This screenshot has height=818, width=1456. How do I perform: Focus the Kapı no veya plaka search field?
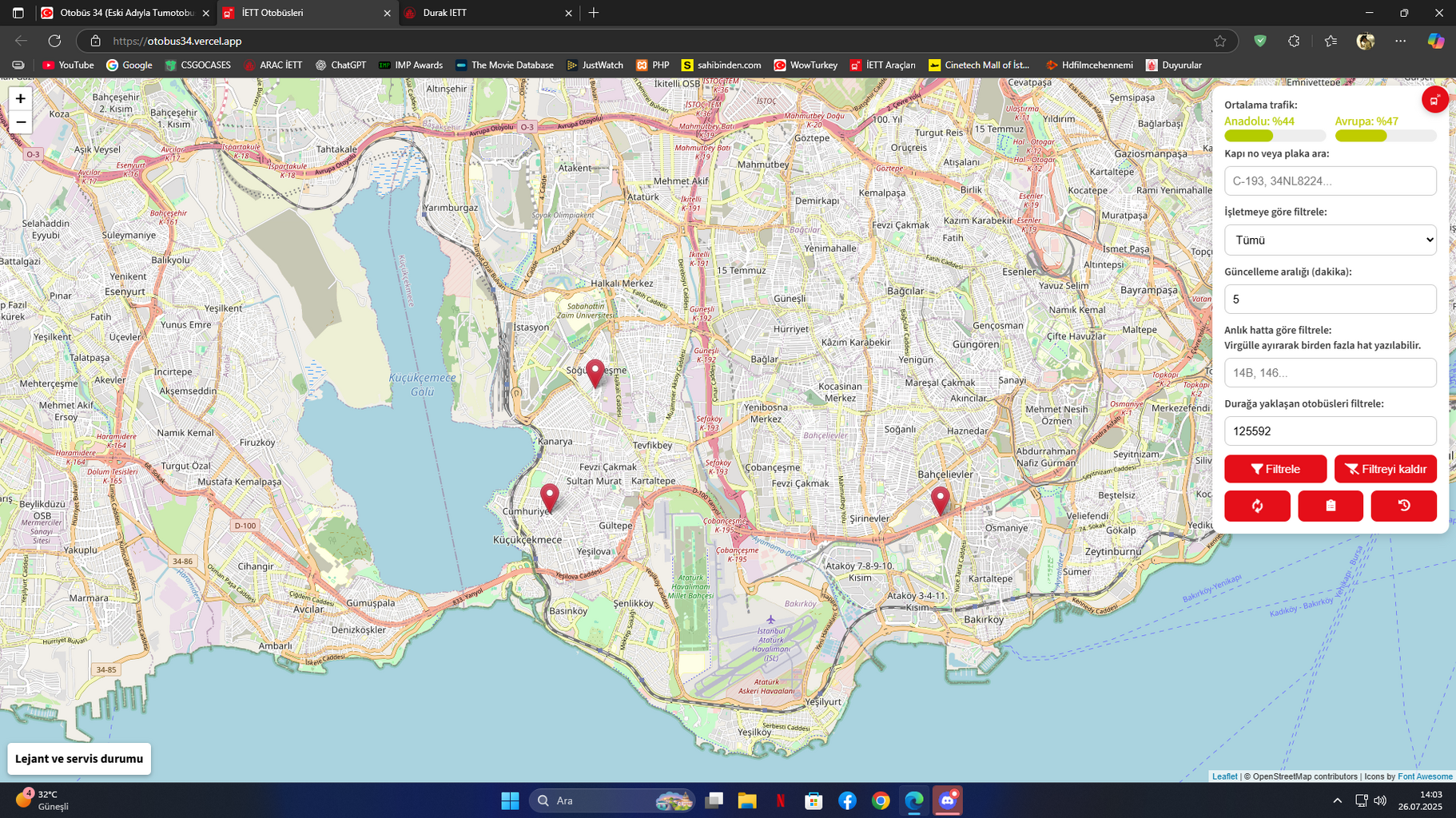point(1331,181)
